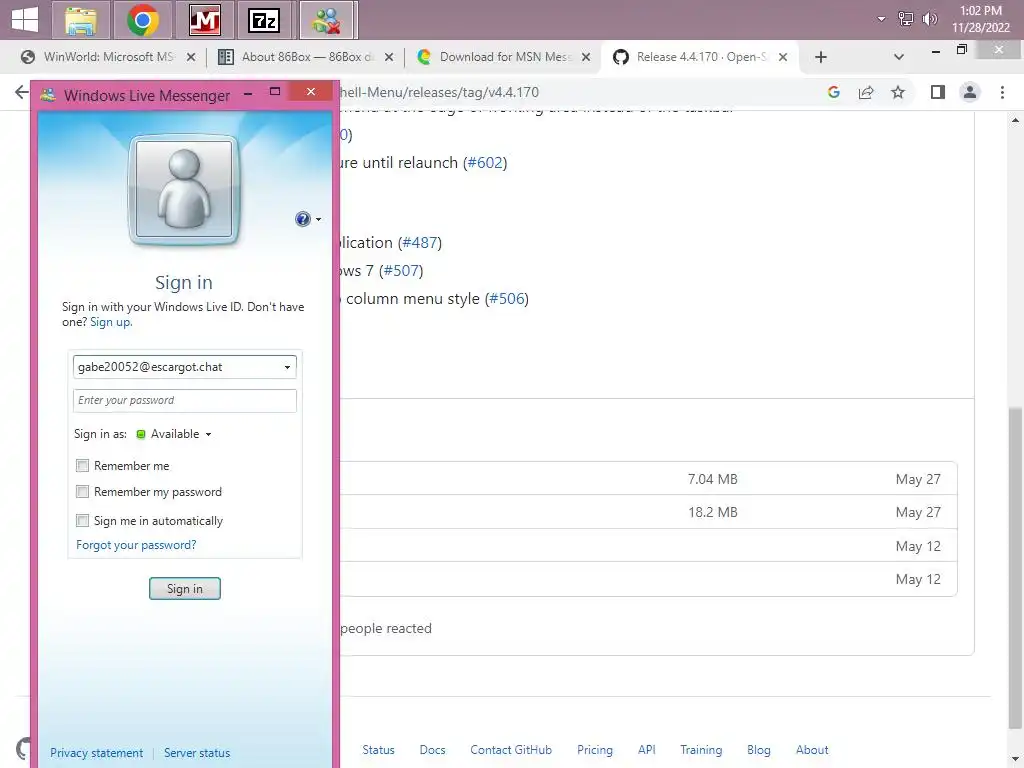This screenshot has width=1024, height=768.
Task: Open GitHub footer Docs link
Action: click(x=432, y=750)
